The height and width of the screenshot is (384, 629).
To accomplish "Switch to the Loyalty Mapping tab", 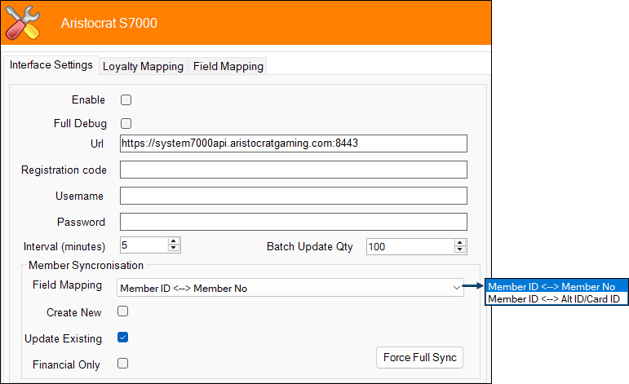I will click(x=143, y=66).
